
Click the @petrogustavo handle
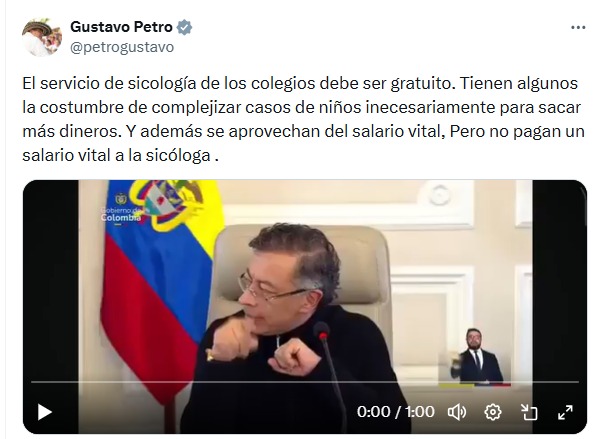[122, 47]
